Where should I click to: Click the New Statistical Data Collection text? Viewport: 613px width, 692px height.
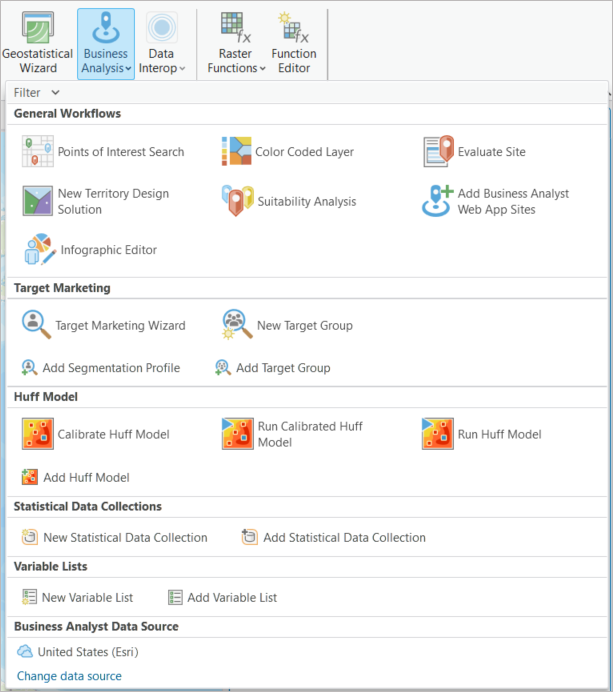[125, 538]
